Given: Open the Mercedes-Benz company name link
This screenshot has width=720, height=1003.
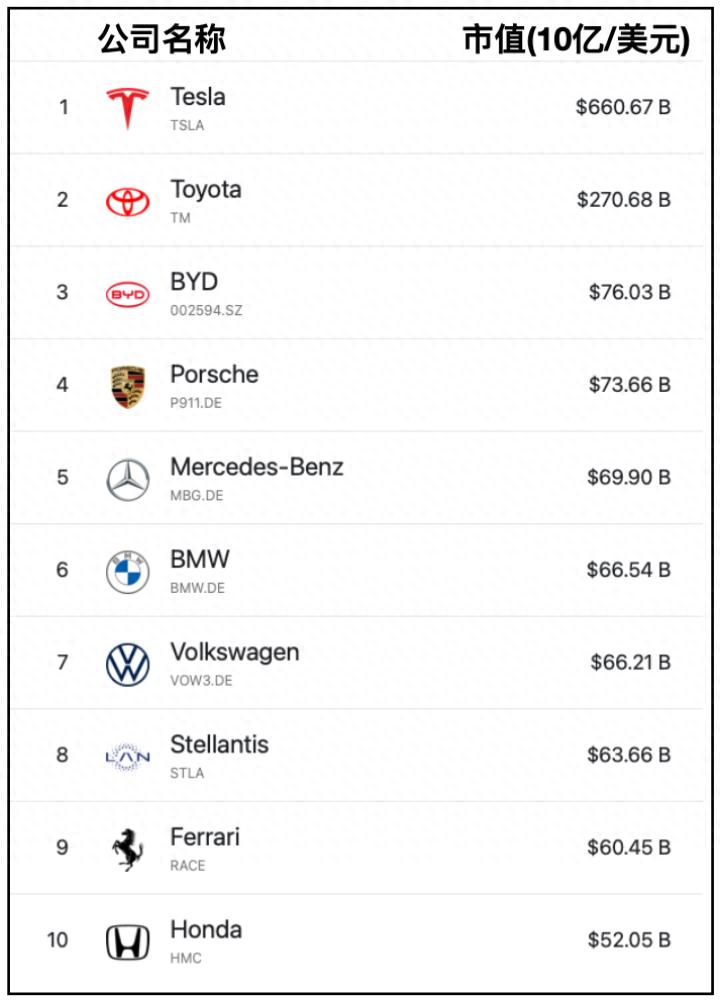Looking at the screenshot, I should click(x=256, y=467).
